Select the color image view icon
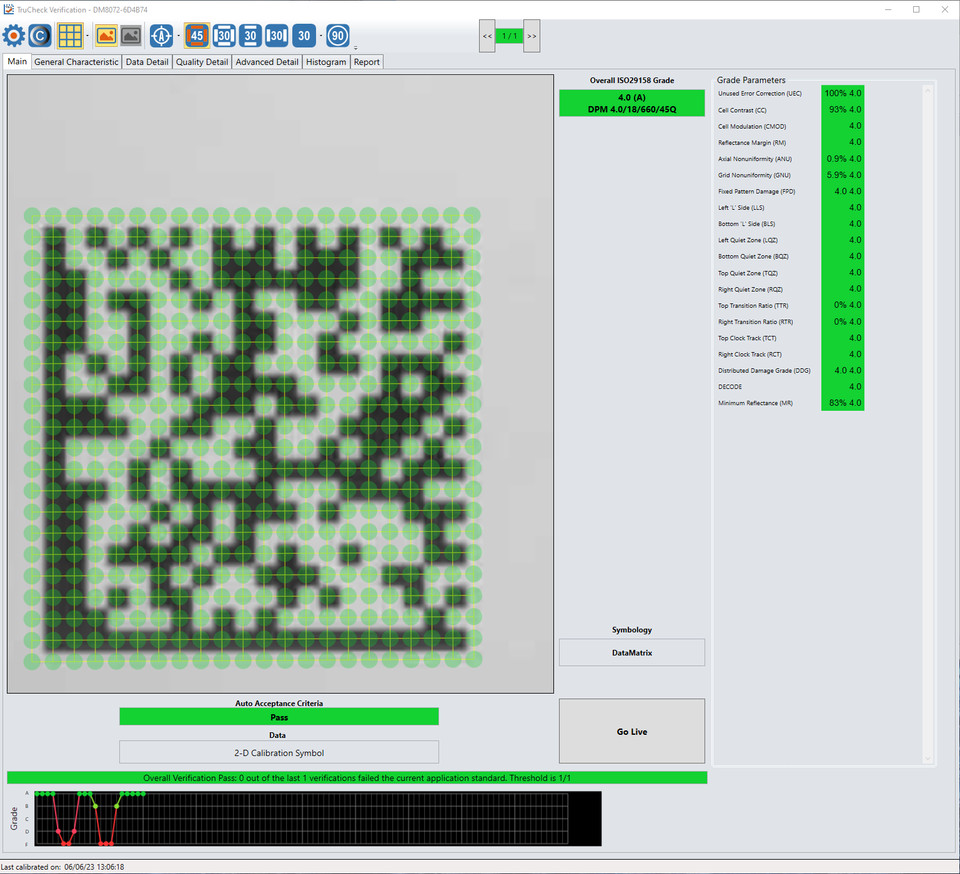The width and height of the screenshot is (960, 874). 107,35
